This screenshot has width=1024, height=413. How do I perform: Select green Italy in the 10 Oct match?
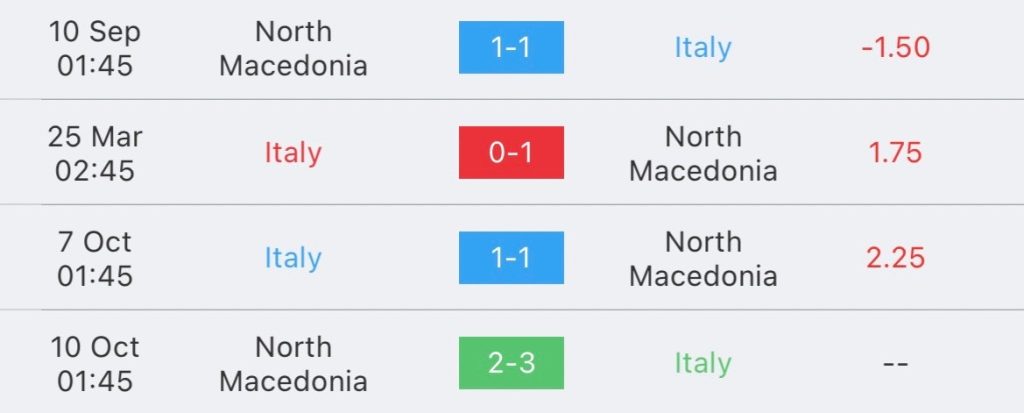click(x=703, y=363)
